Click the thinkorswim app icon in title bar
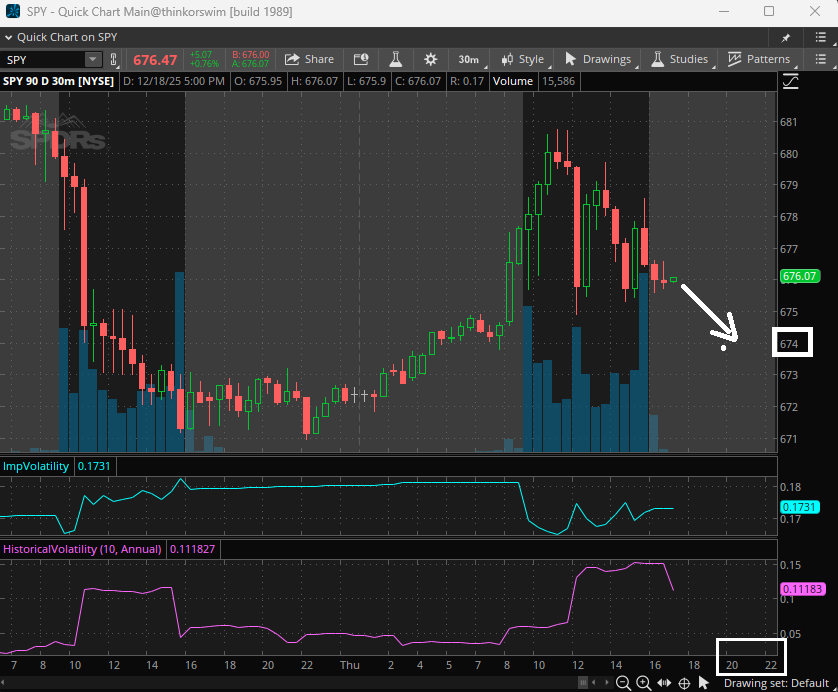The height and width of the screenshot is (692, 838). 12,11
